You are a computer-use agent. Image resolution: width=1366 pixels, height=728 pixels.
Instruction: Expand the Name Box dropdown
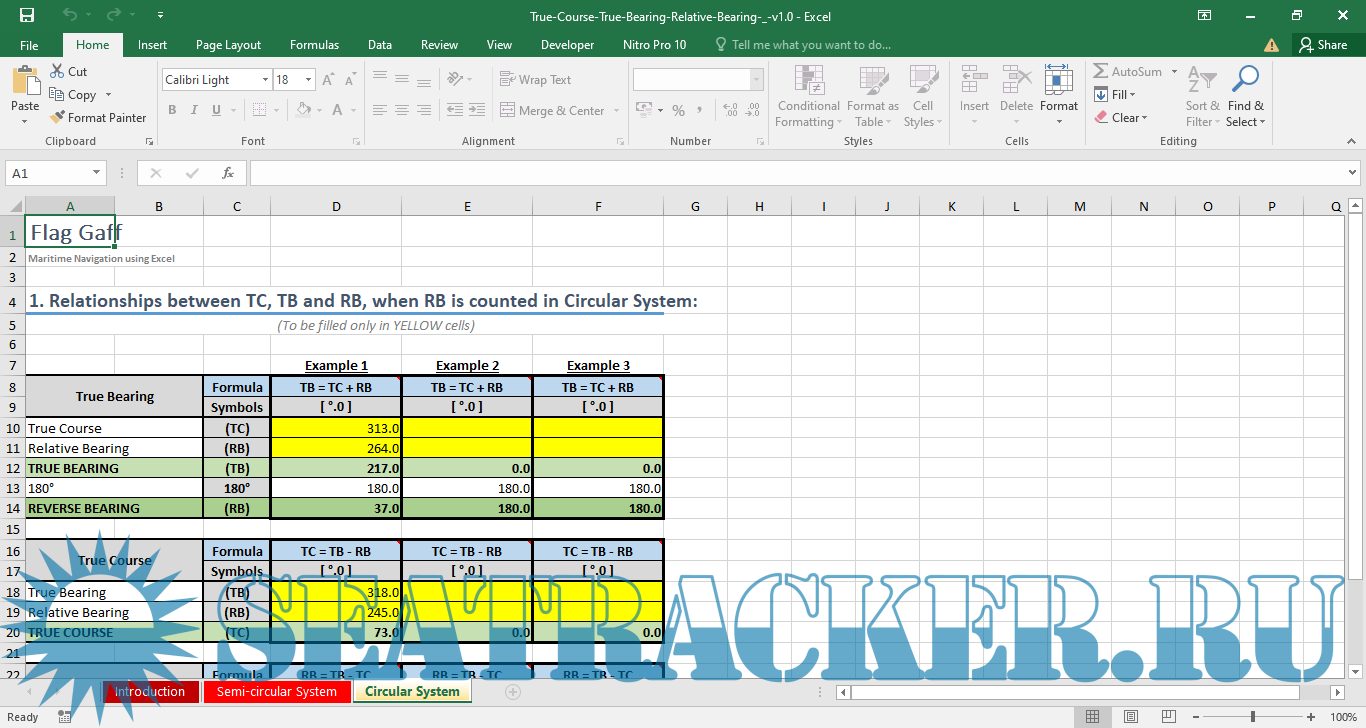pos(97,173)
